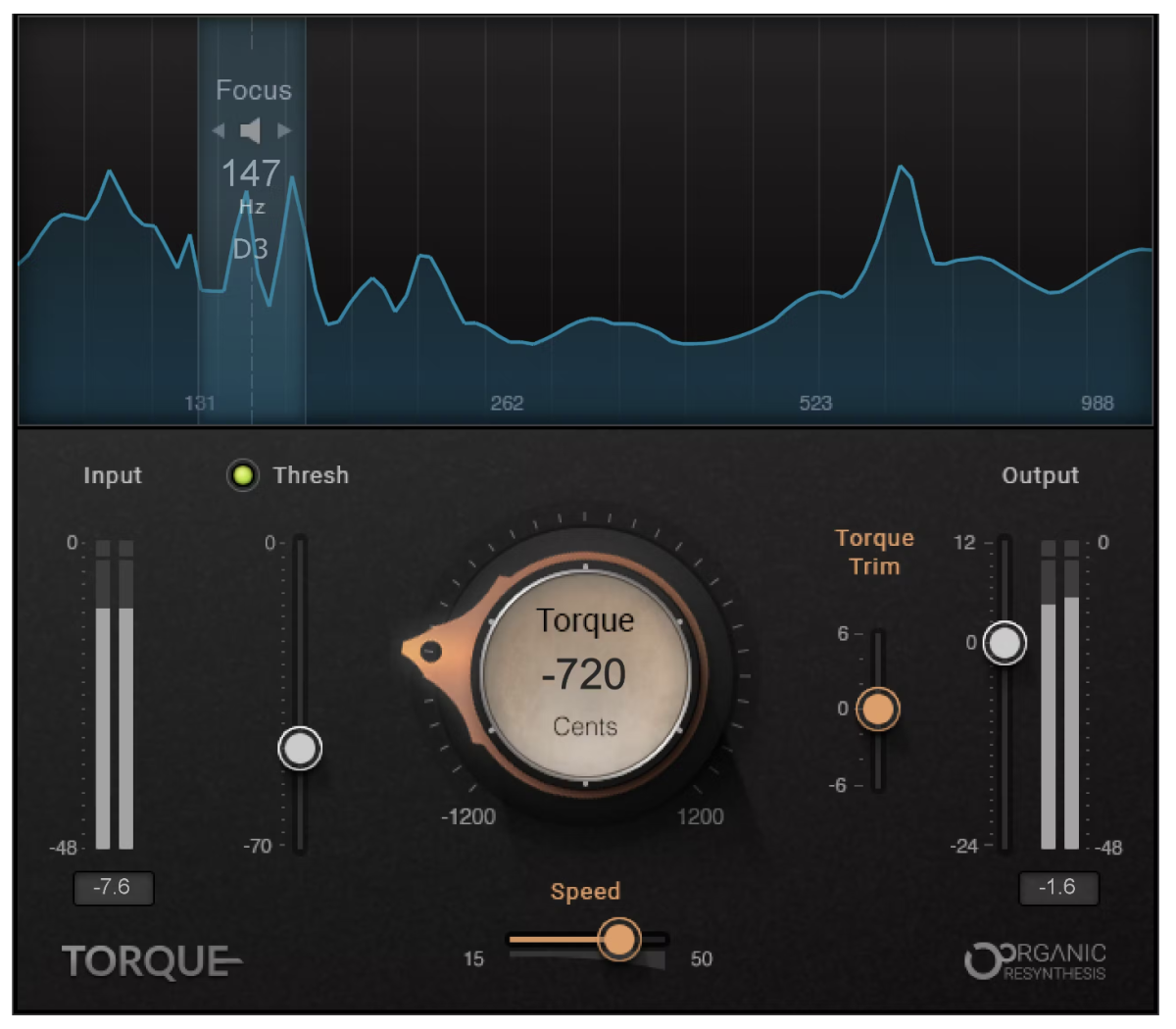The height and width of the screenshot is (1029, 1176).
Task: Click the Output gain slider handle
Action: (x=1004, y=643)
